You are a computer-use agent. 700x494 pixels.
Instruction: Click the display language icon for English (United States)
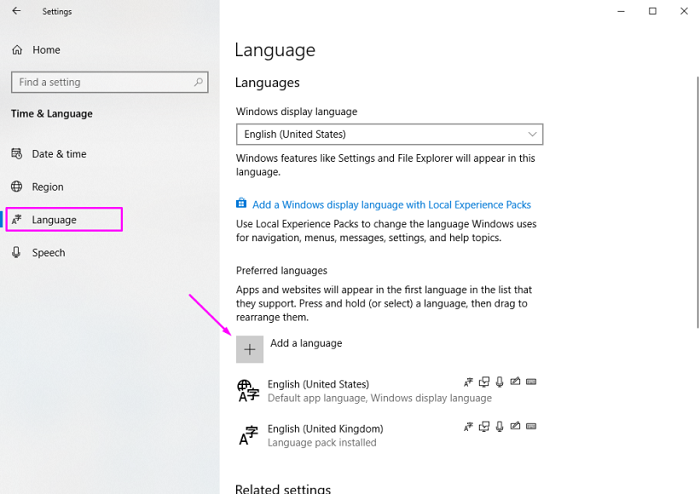pyautogui.click(x=468, y=382)
